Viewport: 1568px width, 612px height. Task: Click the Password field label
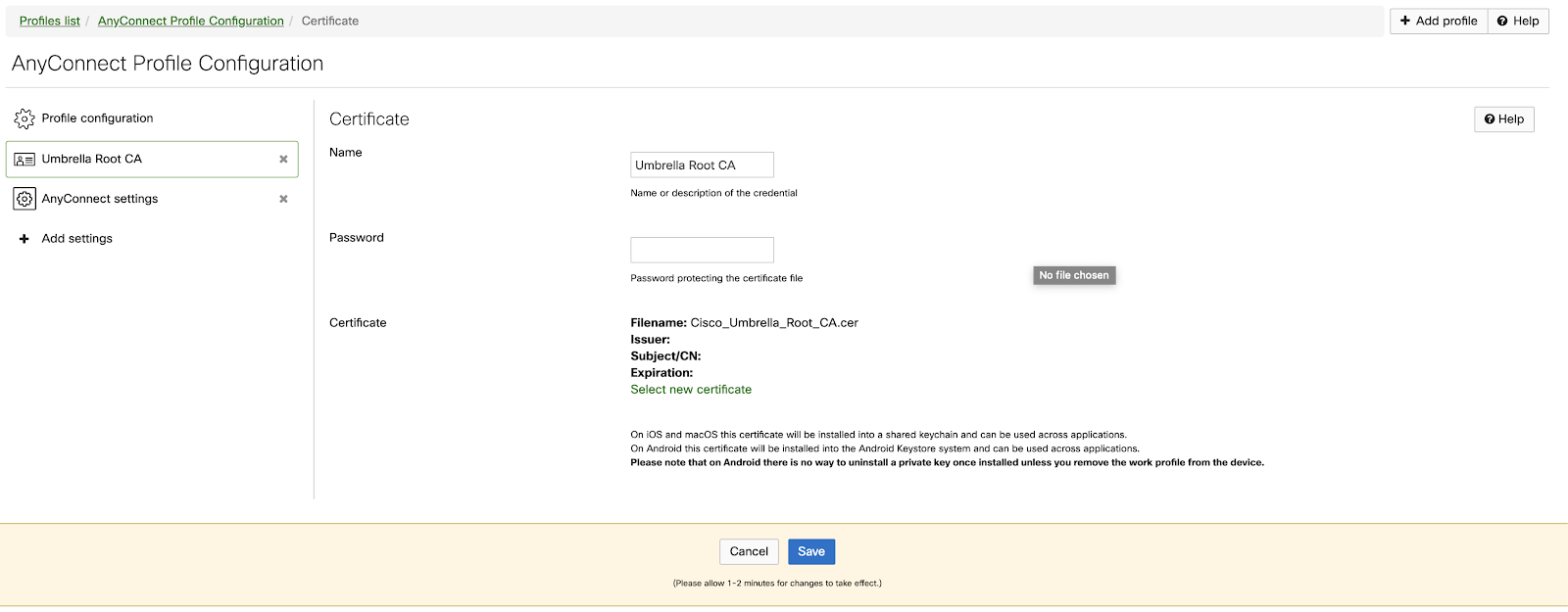tap(357, 238)
